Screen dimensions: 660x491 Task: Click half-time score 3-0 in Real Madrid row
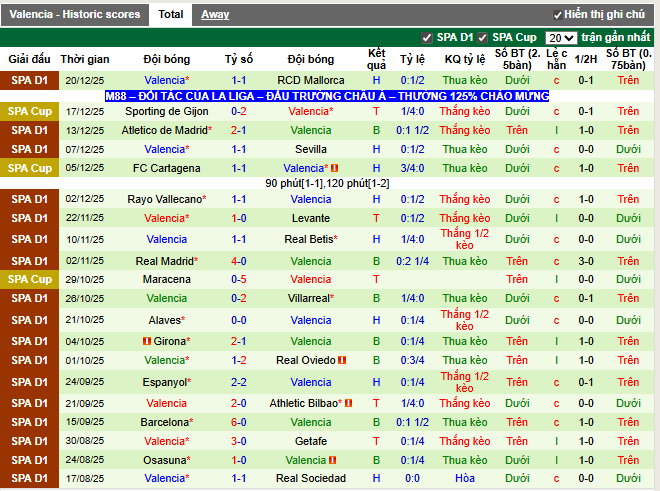tap(586, 261)
